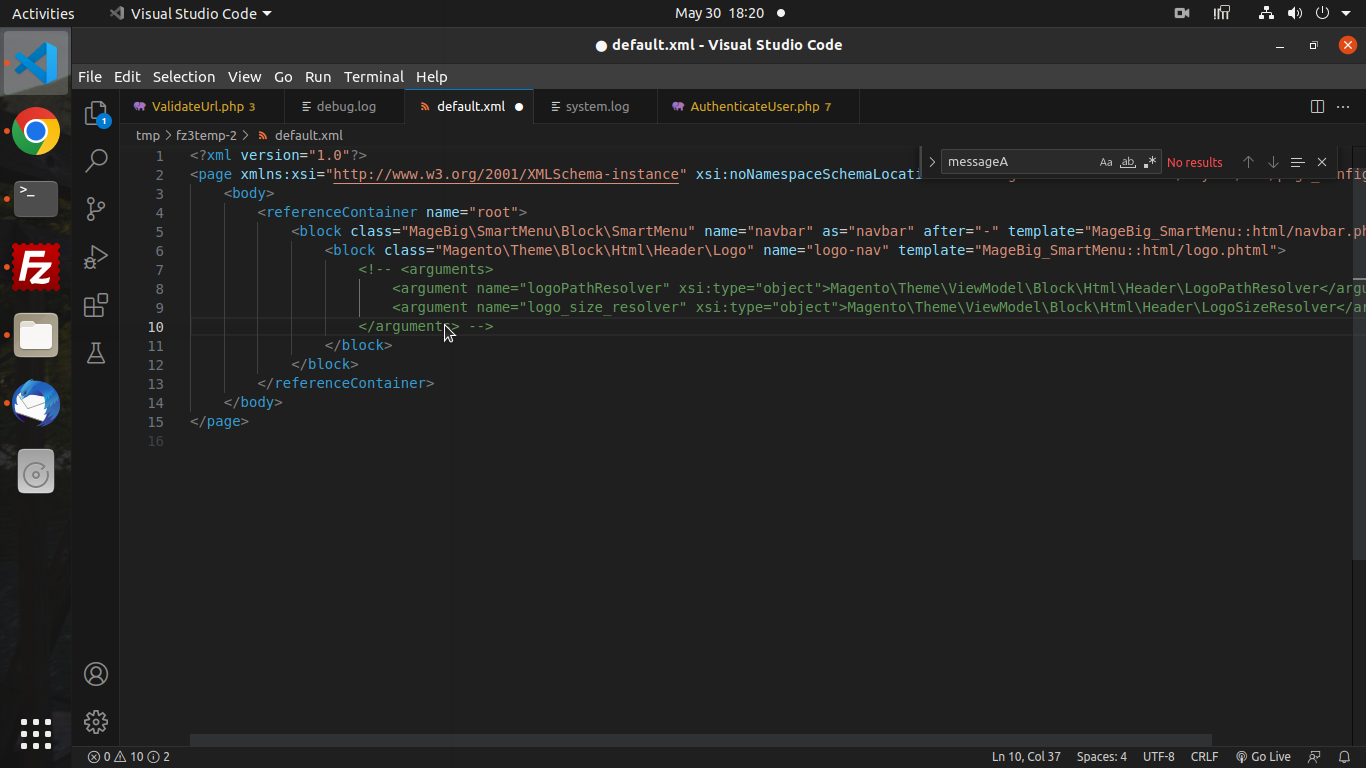The width and height of the screenshot is (1366, 768).
Task: Toggle Match Case in find widget
Action: click(x=1105, y=162)
